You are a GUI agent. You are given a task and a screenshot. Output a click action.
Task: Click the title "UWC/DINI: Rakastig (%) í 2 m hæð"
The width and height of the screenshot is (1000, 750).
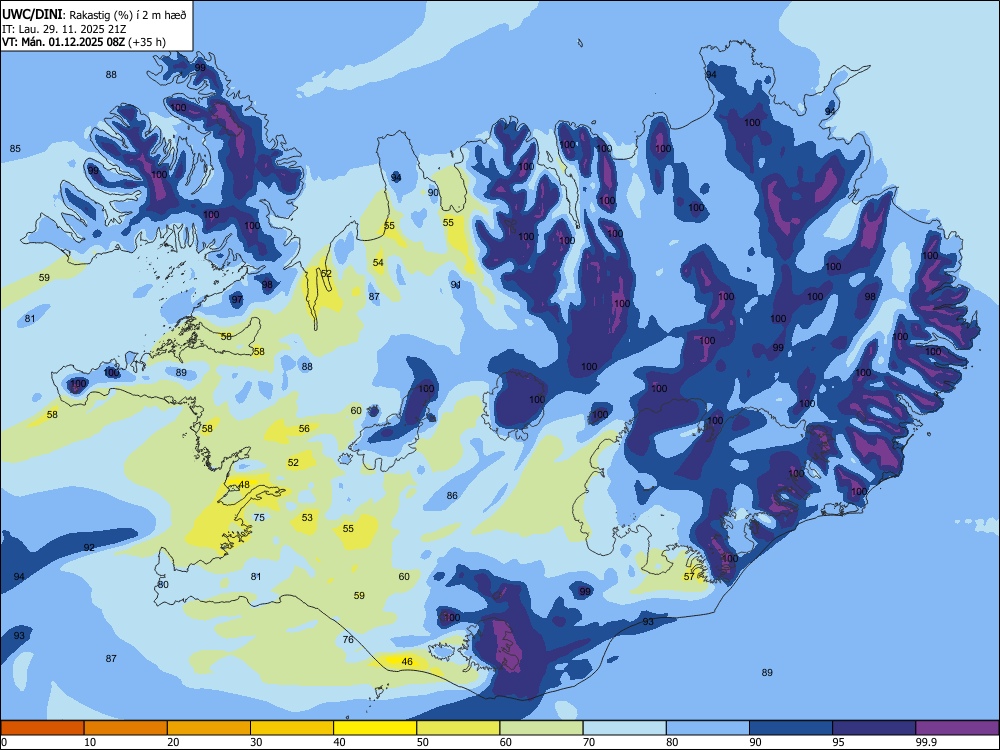(94, 15)
